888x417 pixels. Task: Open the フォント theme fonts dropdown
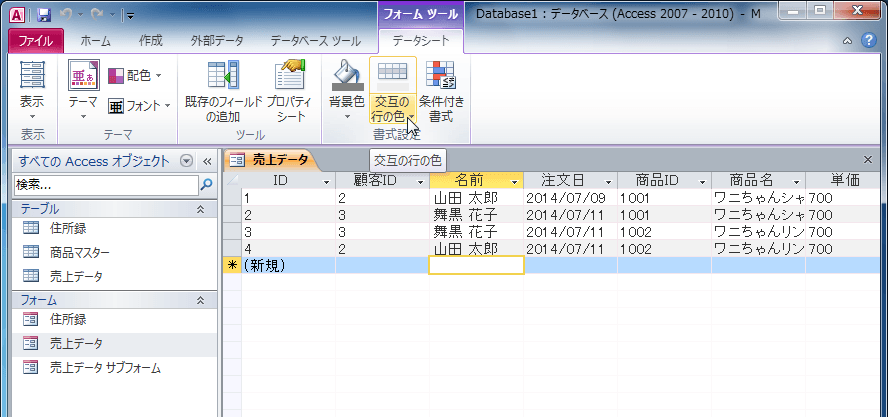coord(139,105)
